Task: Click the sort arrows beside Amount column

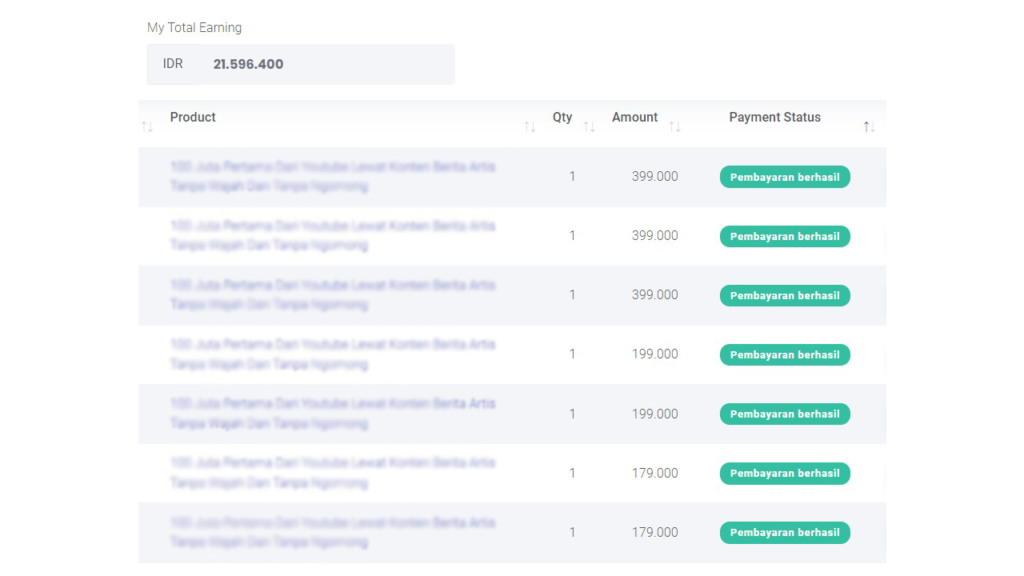Action: tap(675, 127)
